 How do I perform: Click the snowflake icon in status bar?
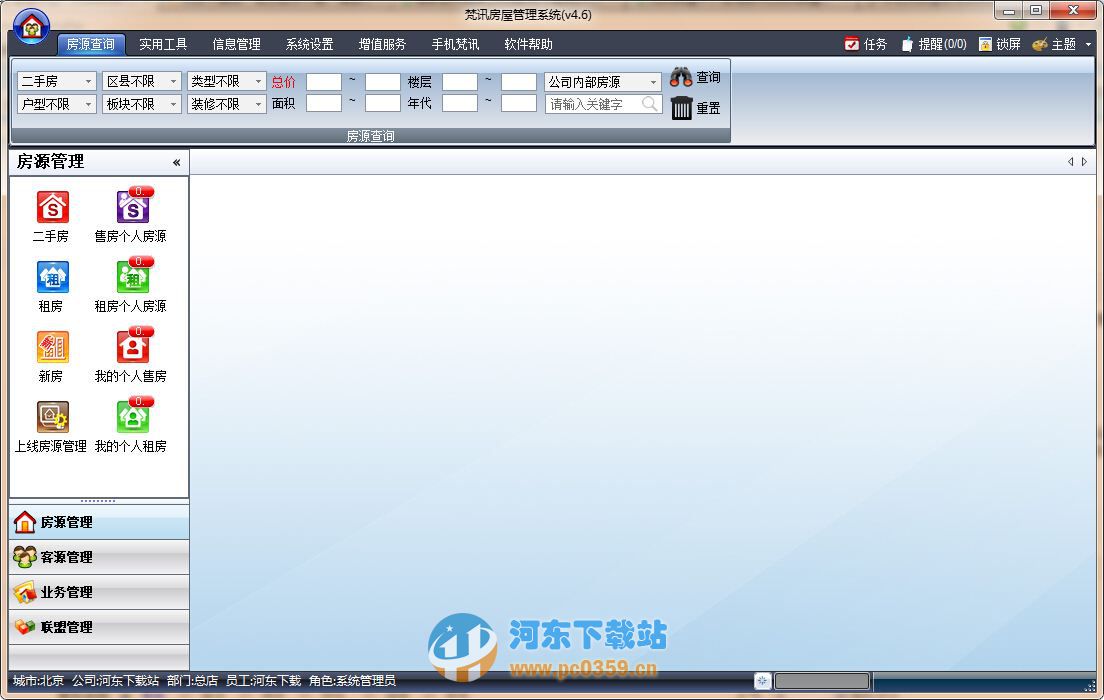coord(762,681)
